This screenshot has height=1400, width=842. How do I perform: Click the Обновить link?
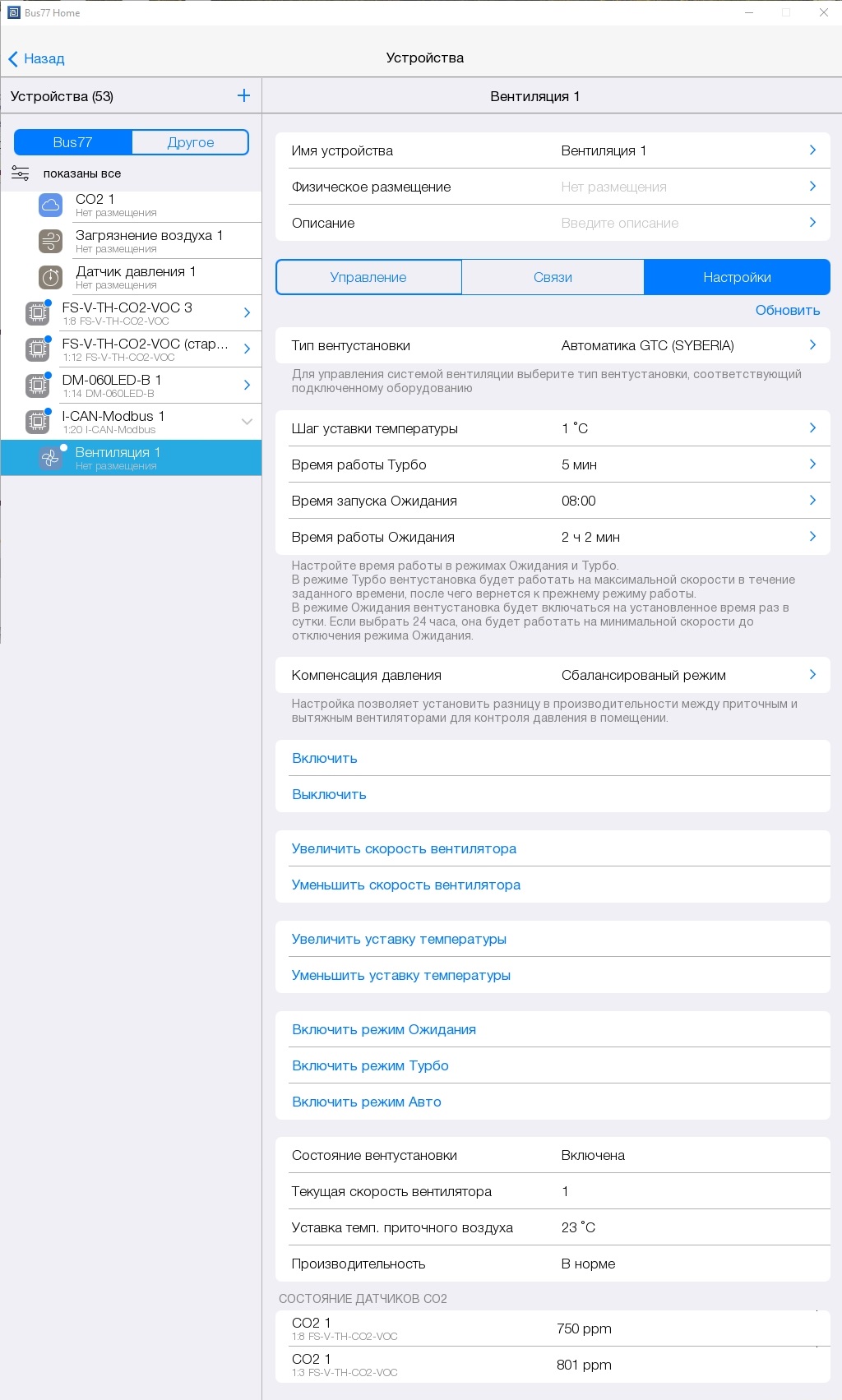788,310
